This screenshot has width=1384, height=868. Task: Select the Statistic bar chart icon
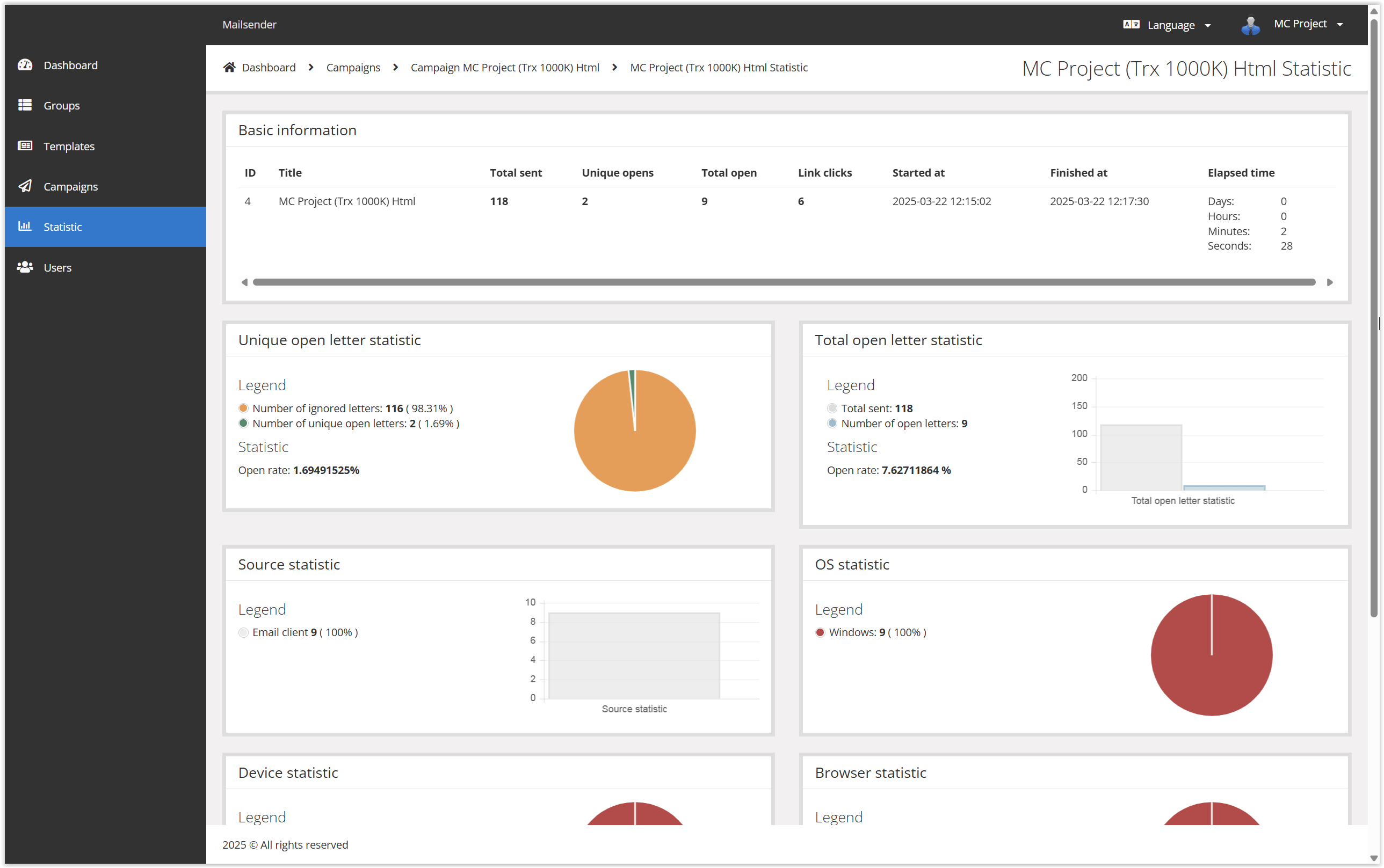pyautogui.click(x=25, y=226)
